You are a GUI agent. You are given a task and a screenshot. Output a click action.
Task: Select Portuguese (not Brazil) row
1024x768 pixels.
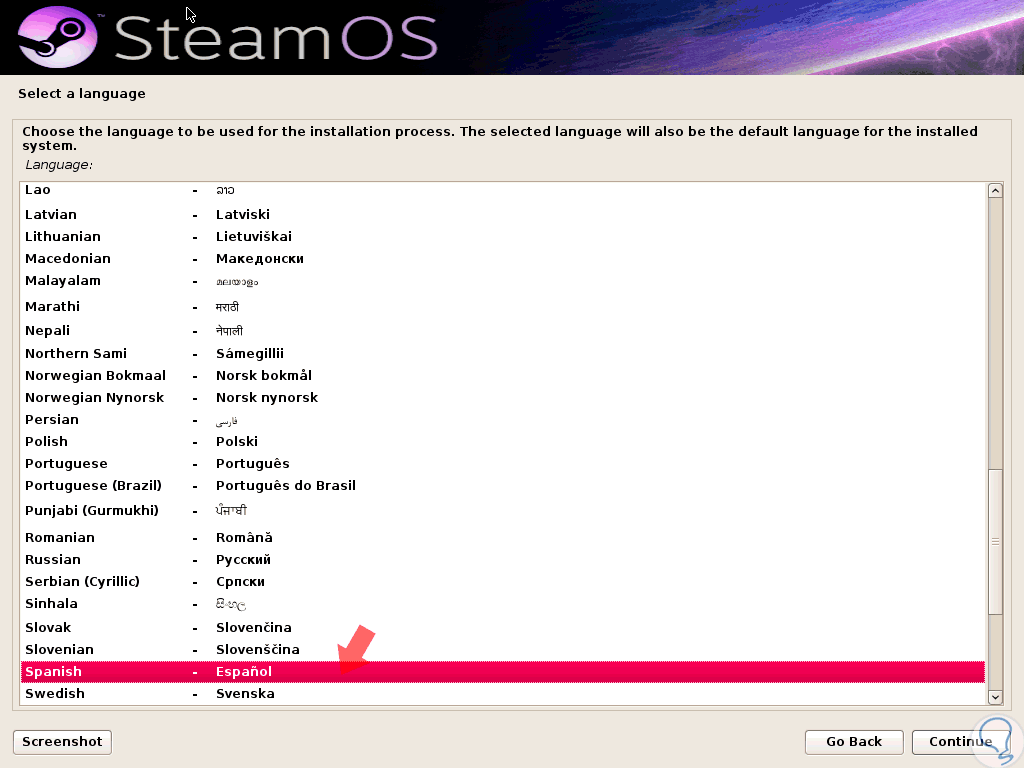click(x=502, y=464)
